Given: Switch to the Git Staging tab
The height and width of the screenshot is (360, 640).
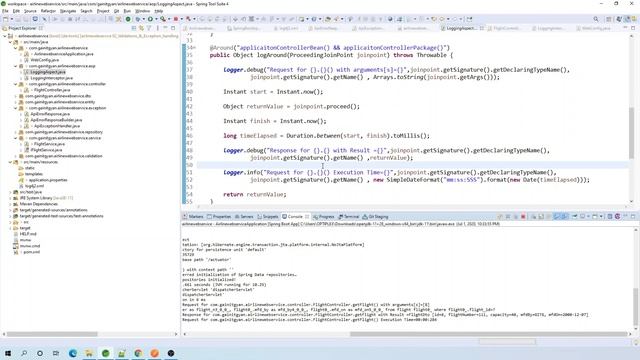Looking at the screenshot, I should point(376,217).
